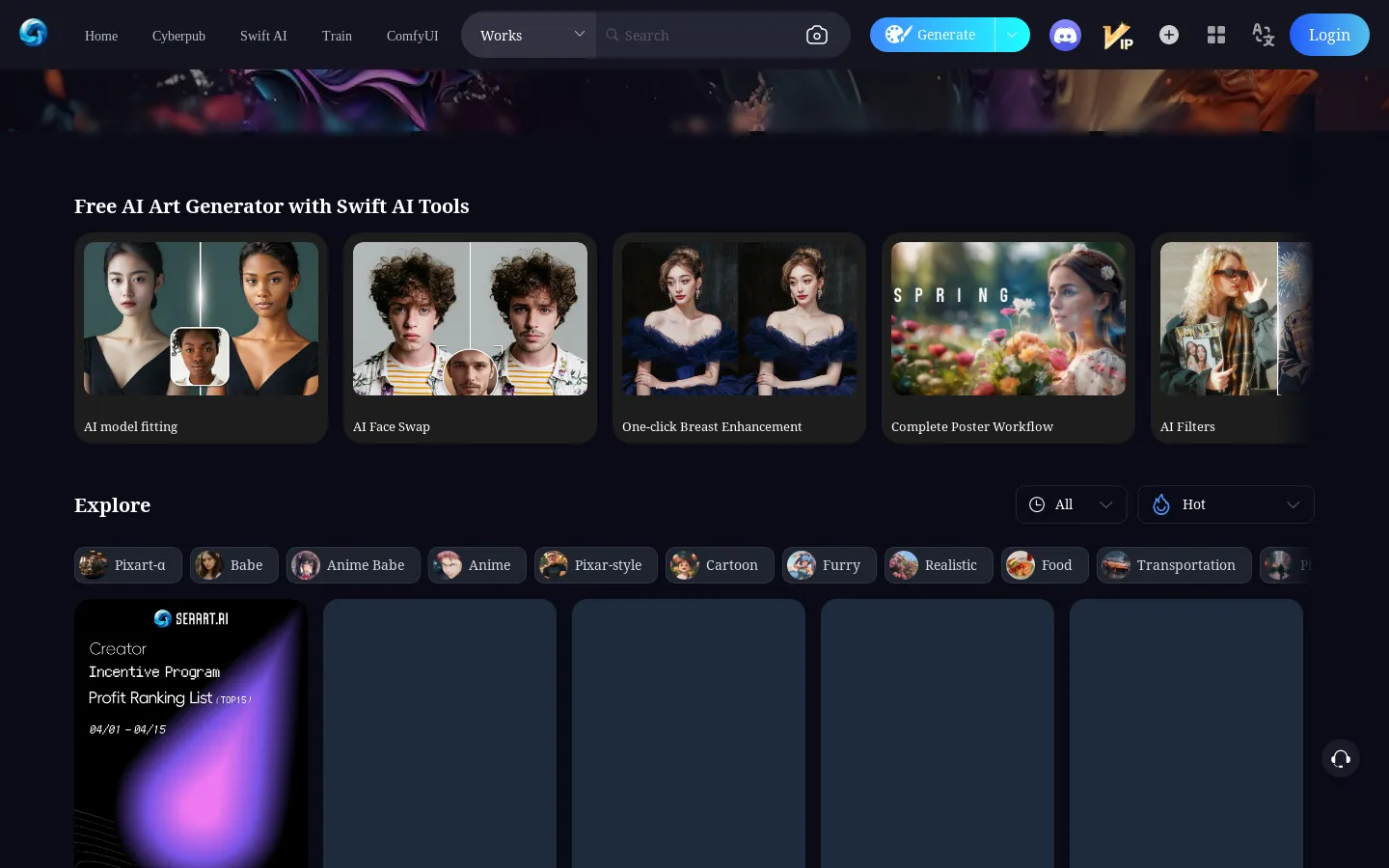1389x868 pixels.
Task: Click the Creator Incentive Program thumbnail
Action: point(190,733)
